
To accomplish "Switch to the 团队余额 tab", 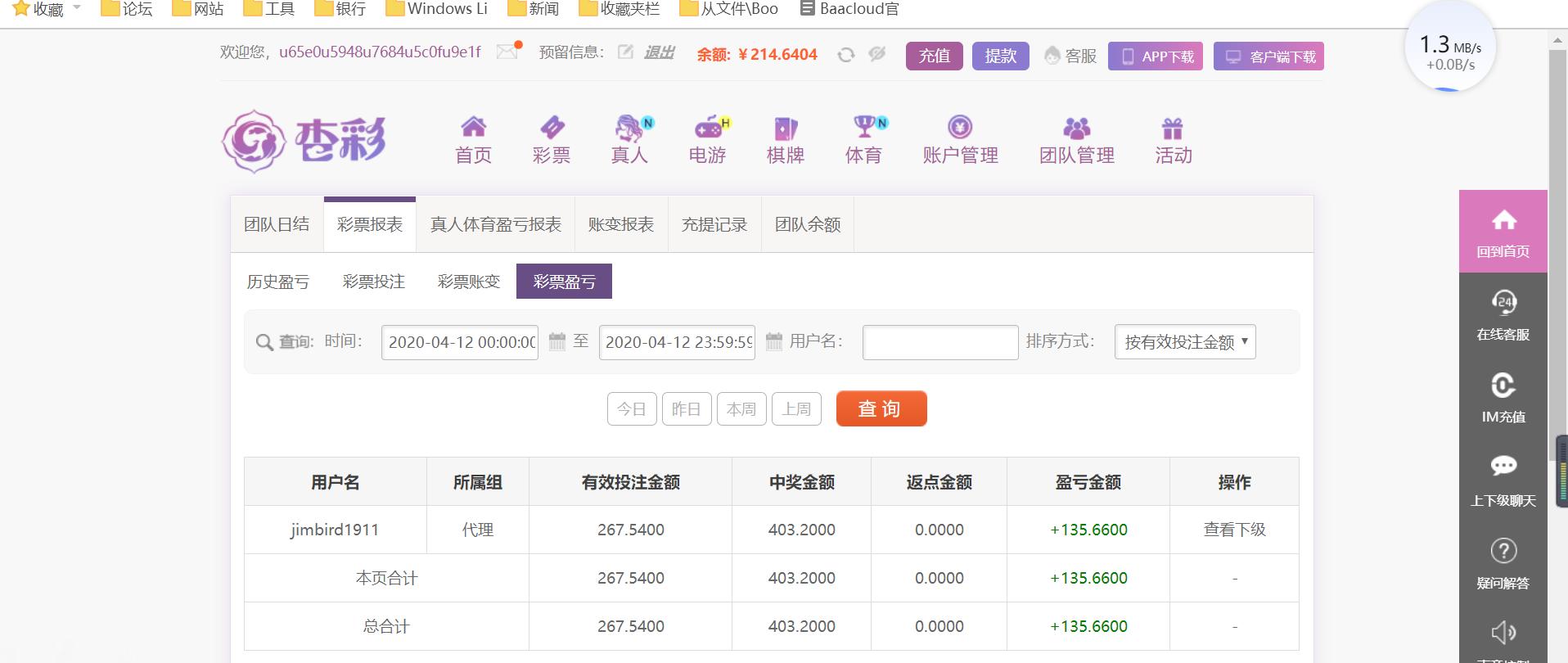I will [x=808, y=224].
